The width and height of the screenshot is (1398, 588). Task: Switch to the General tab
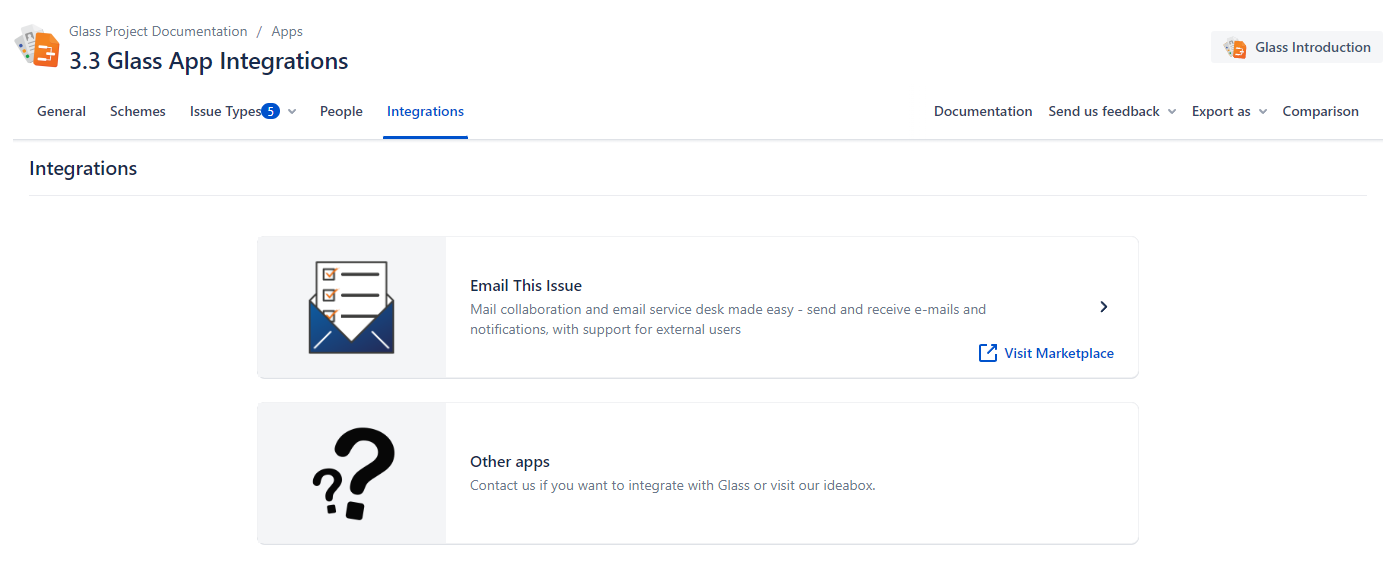(61, 112)
